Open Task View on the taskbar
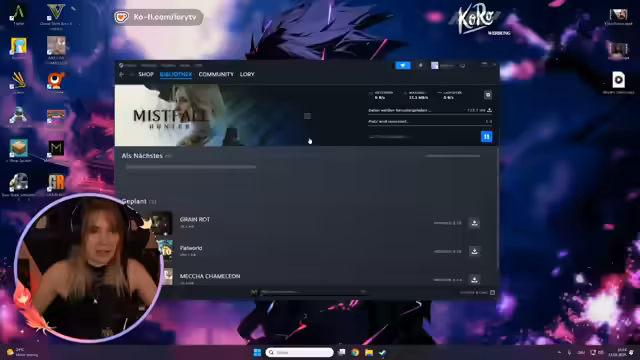Viewport: 640px width, 360px height. click(x=342, y=352)
